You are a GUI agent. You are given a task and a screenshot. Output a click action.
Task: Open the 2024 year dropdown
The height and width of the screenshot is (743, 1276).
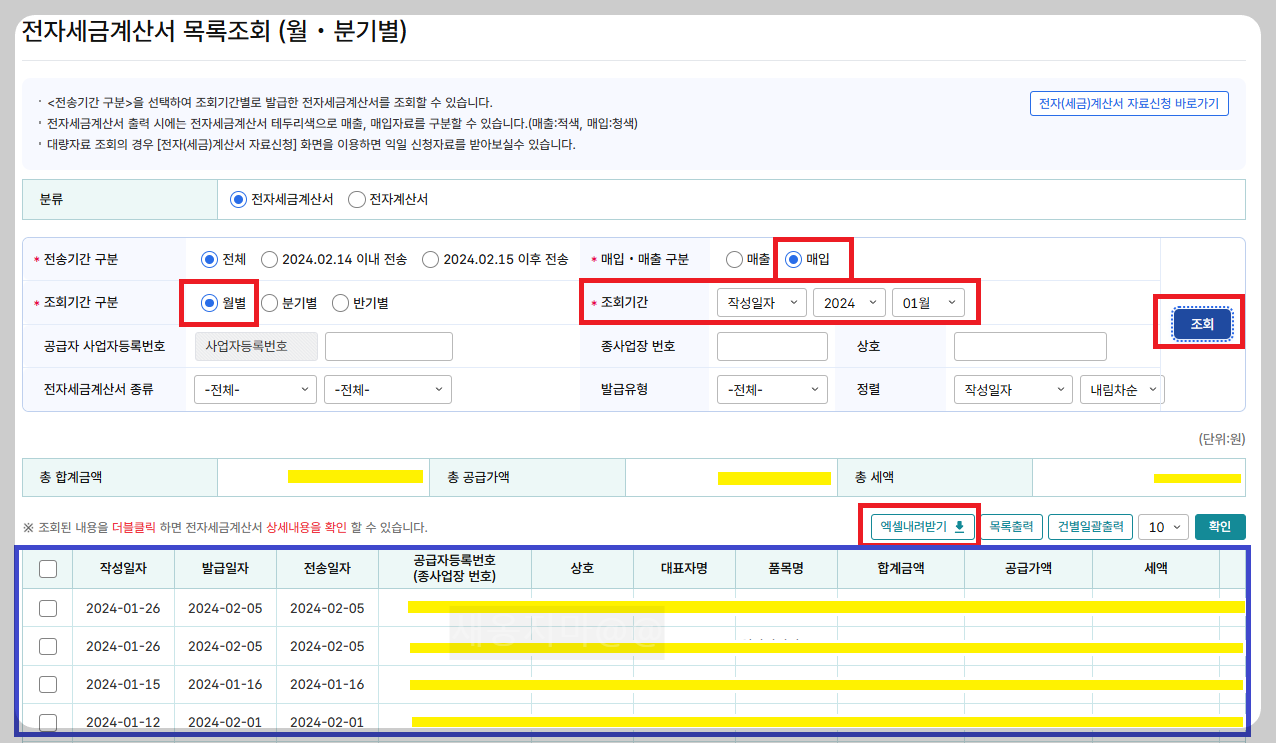[x=849, y=302]
